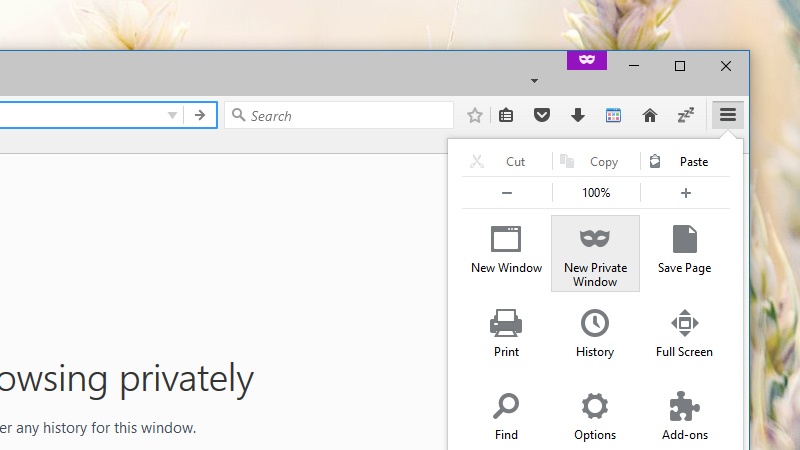
Task: Click the Pocket icon in toolbar
Action: [541, 115]
